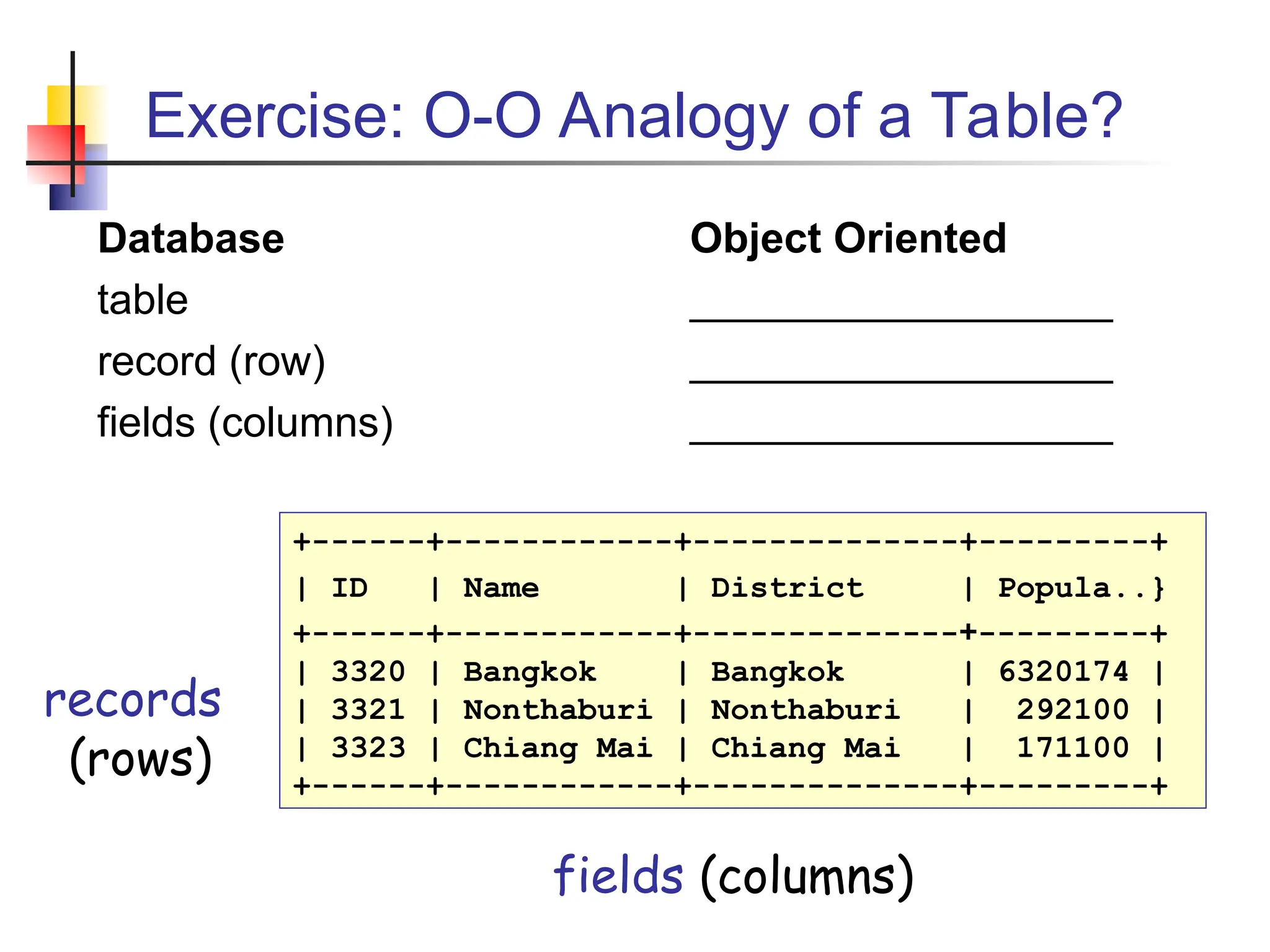Click the 'District' column header in the table
The height and width of the screenshot is (952, 1270).
pos(786,588)
